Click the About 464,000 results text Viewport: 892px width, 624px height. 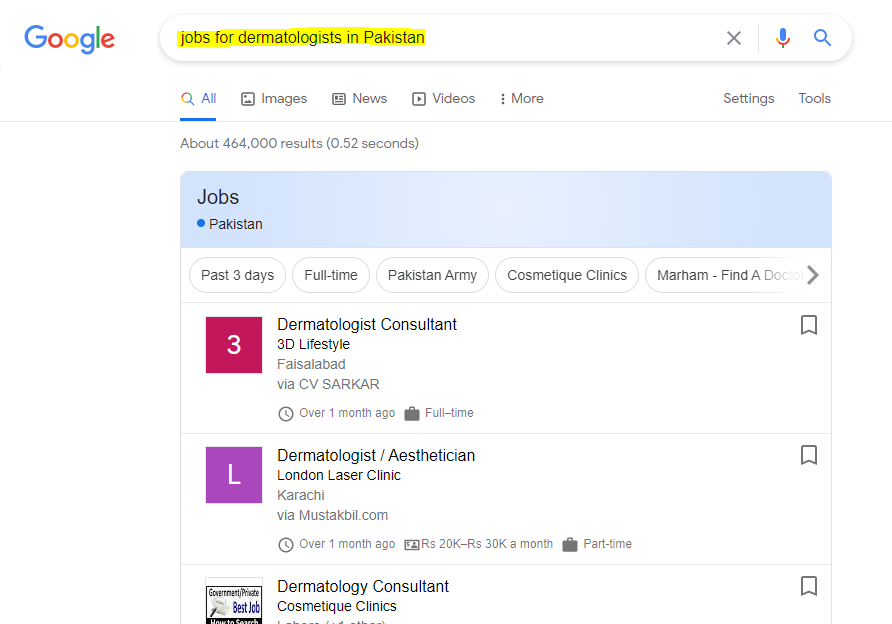coord(299,143)
